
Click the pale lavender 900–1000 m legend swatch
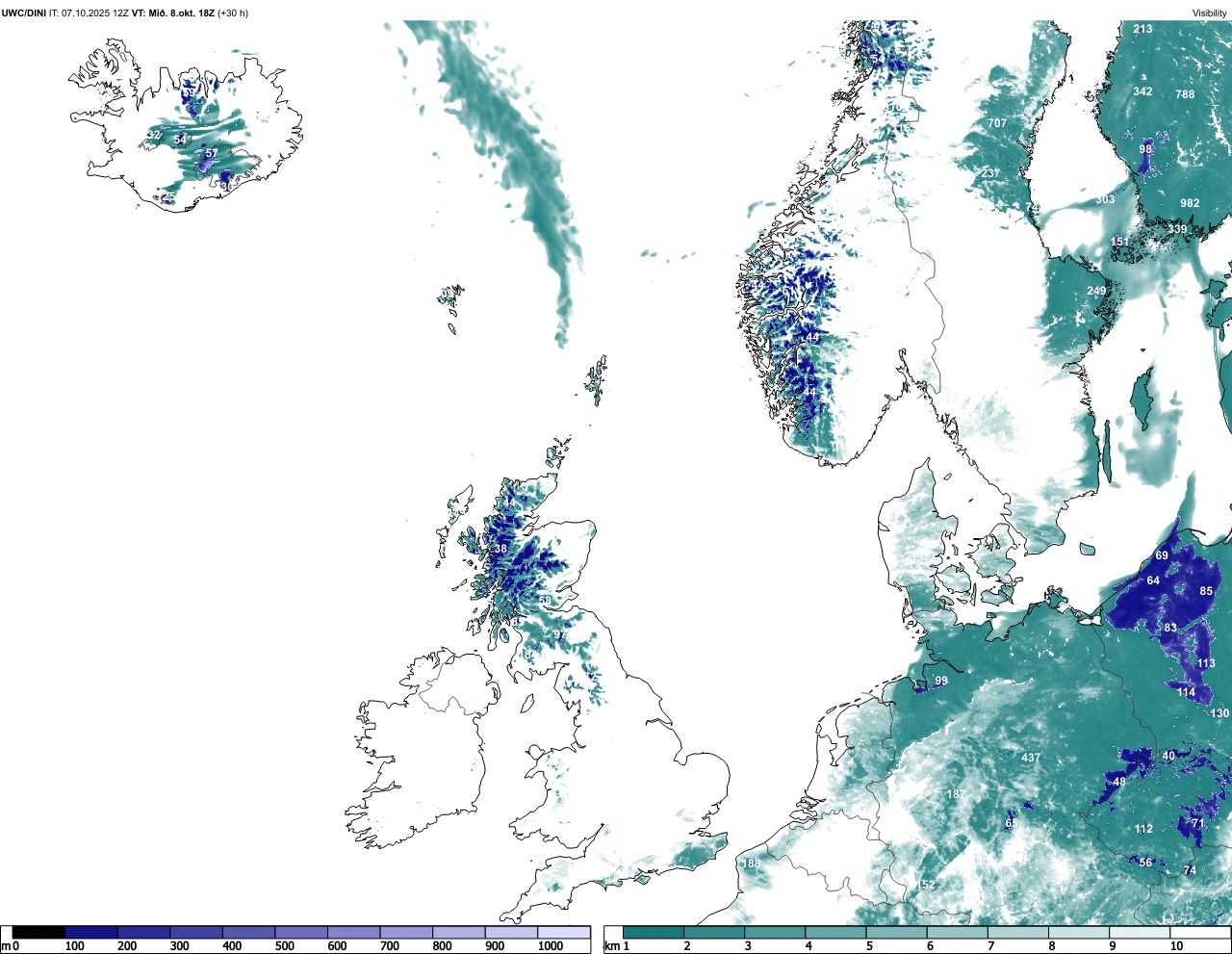pos(511,932)
